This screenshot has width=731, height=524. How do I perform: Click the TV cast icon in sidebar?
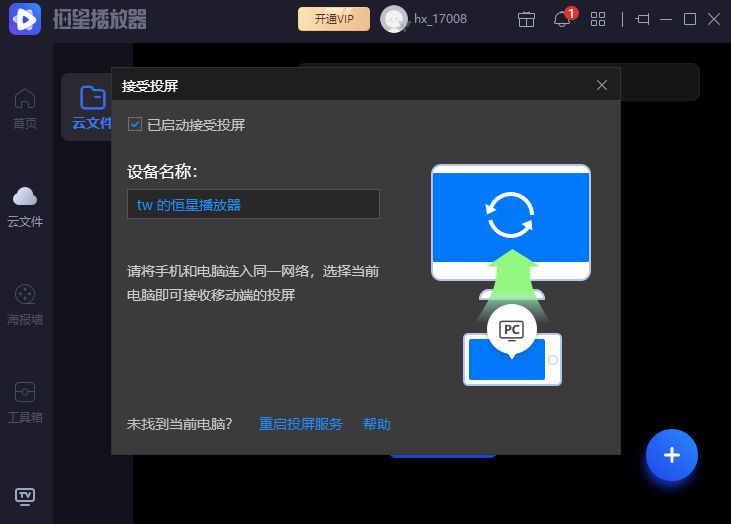pos(25,496)
